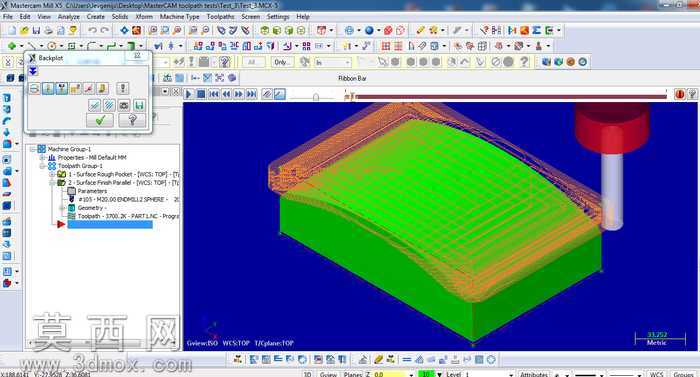Screen dimensions: 700x377
Task: Click the Gview button in status bar
Action: point(328,374)
